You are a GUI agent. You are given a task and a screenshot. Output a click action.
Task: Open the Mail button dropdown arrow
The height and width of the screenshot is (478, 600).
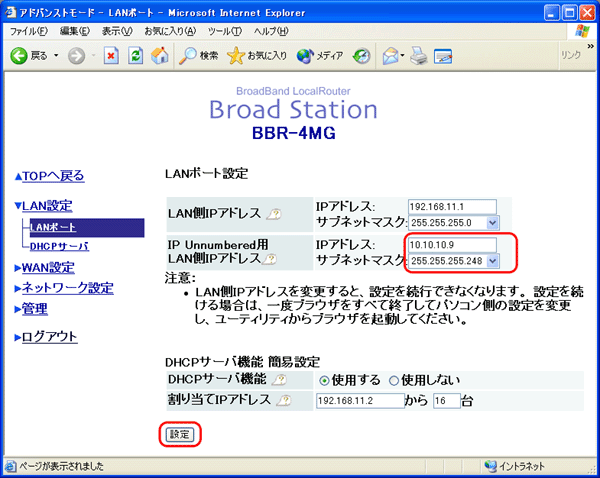point(402,56)
